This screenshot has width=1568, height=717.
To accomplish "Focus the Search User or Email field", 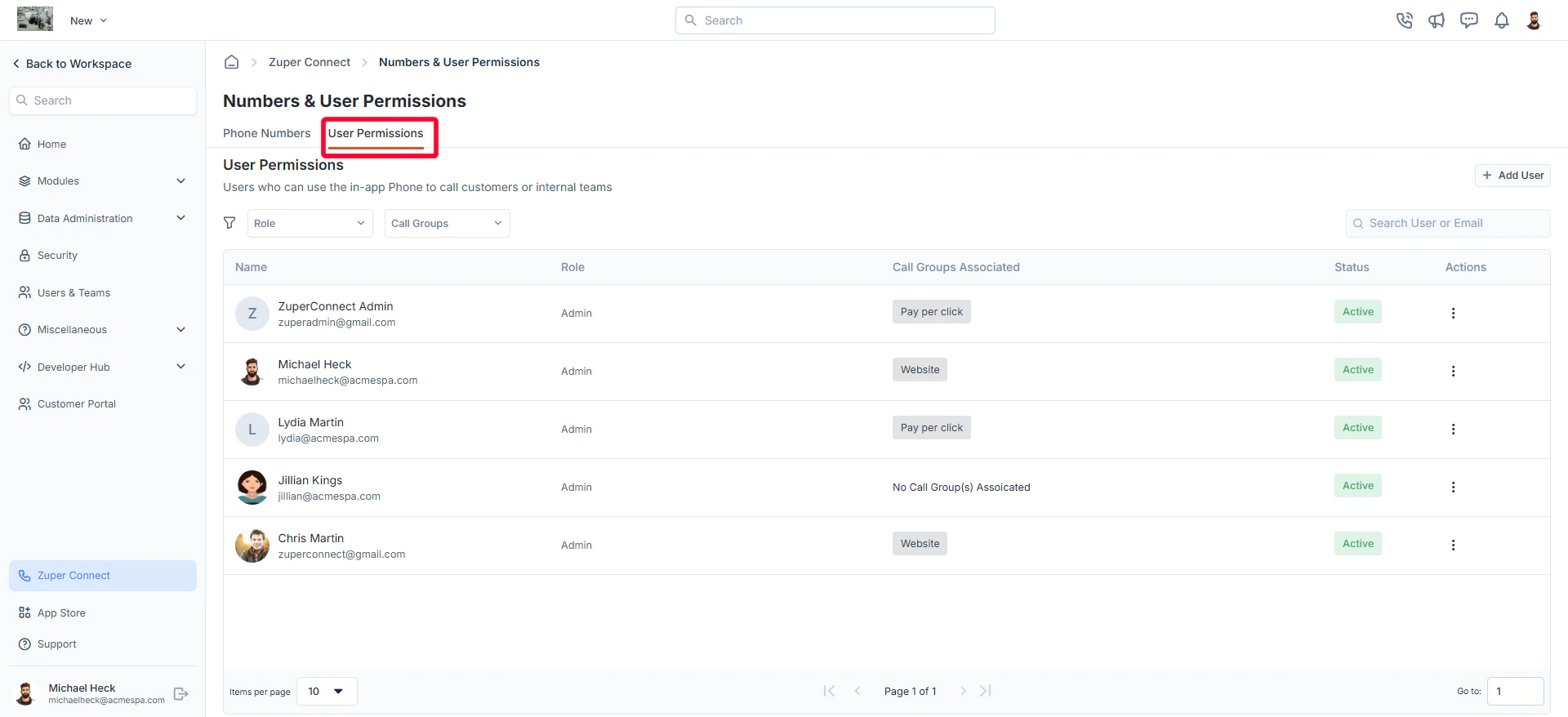I will click(1448, 224).
